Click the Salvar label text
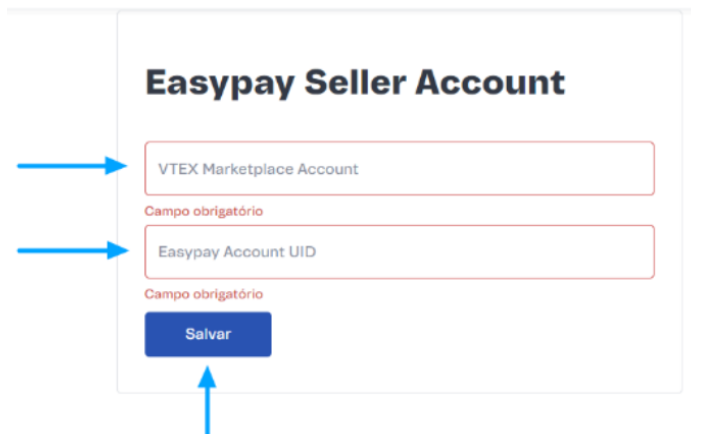 (x=208, y=334)
